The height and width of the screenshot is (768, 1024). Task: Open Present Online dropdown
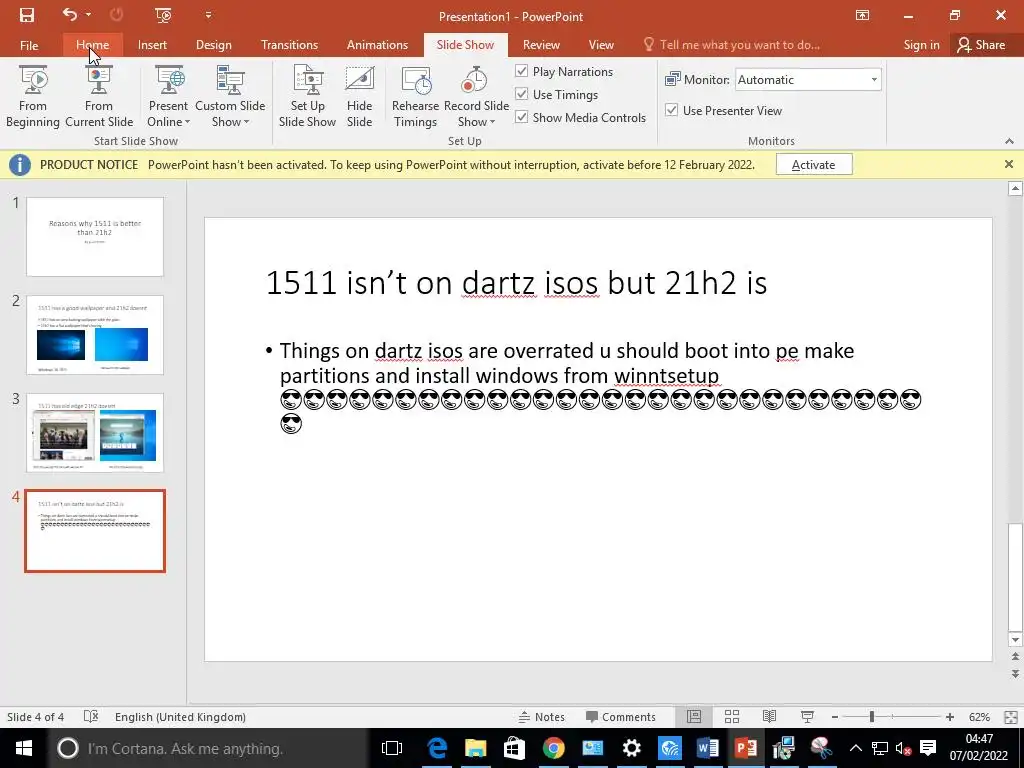(168, 96)
